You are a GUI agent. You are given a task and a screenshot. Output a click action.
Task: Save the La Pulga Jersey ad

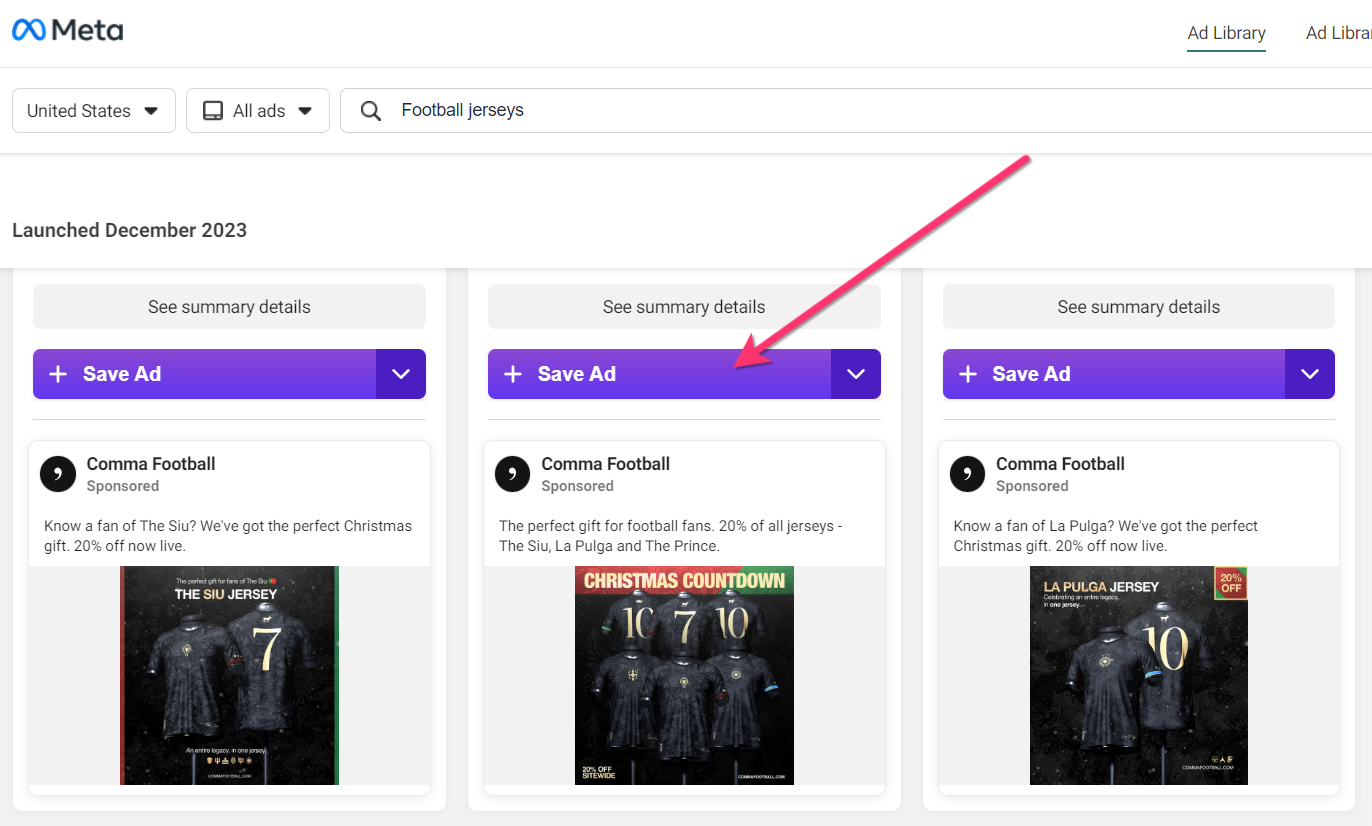(x=1114, y=374)
